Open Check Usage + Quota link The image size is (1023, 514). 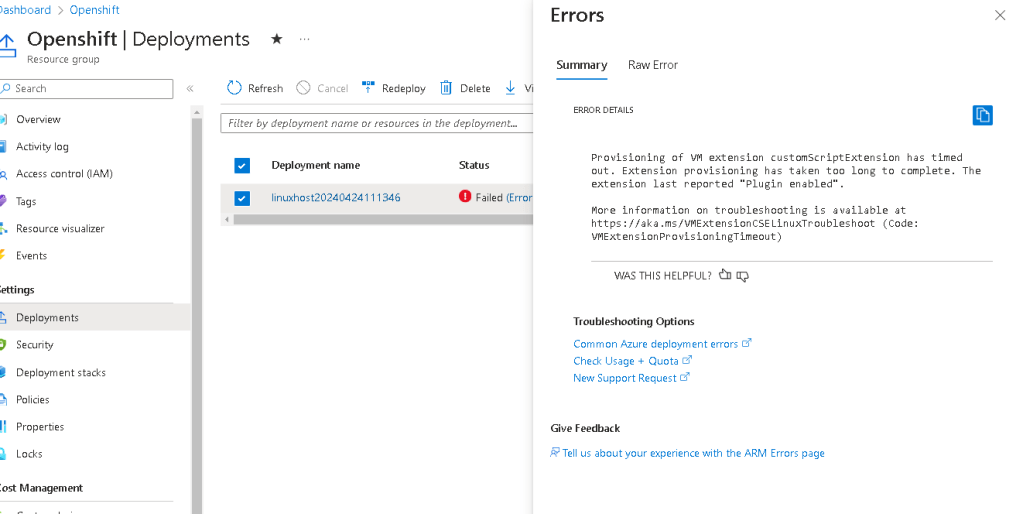point(632,361)
